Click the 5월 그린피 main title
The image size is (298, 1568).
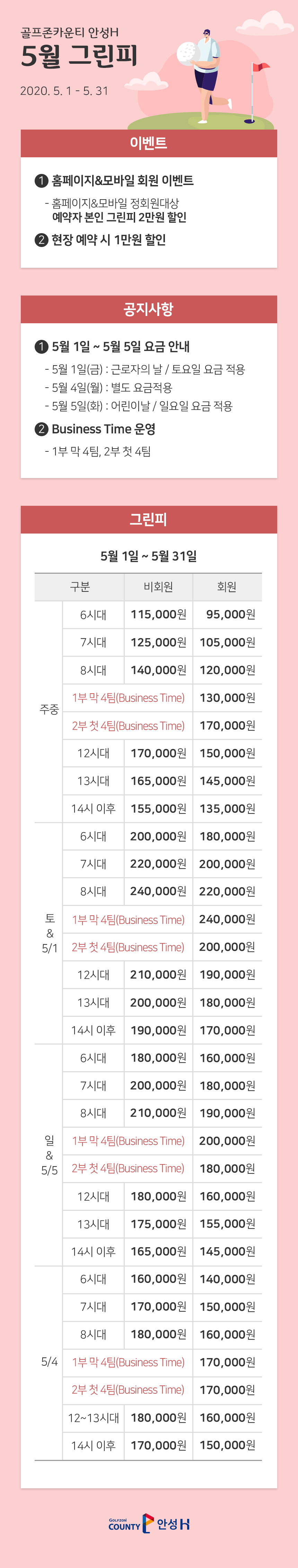click(79, 55)
